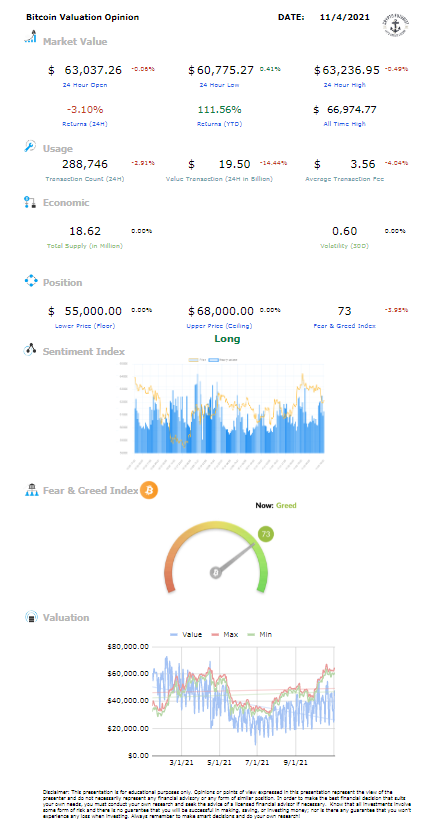Click the Min legend green swatch
This screenshot has height=837, width=440.
250,635
